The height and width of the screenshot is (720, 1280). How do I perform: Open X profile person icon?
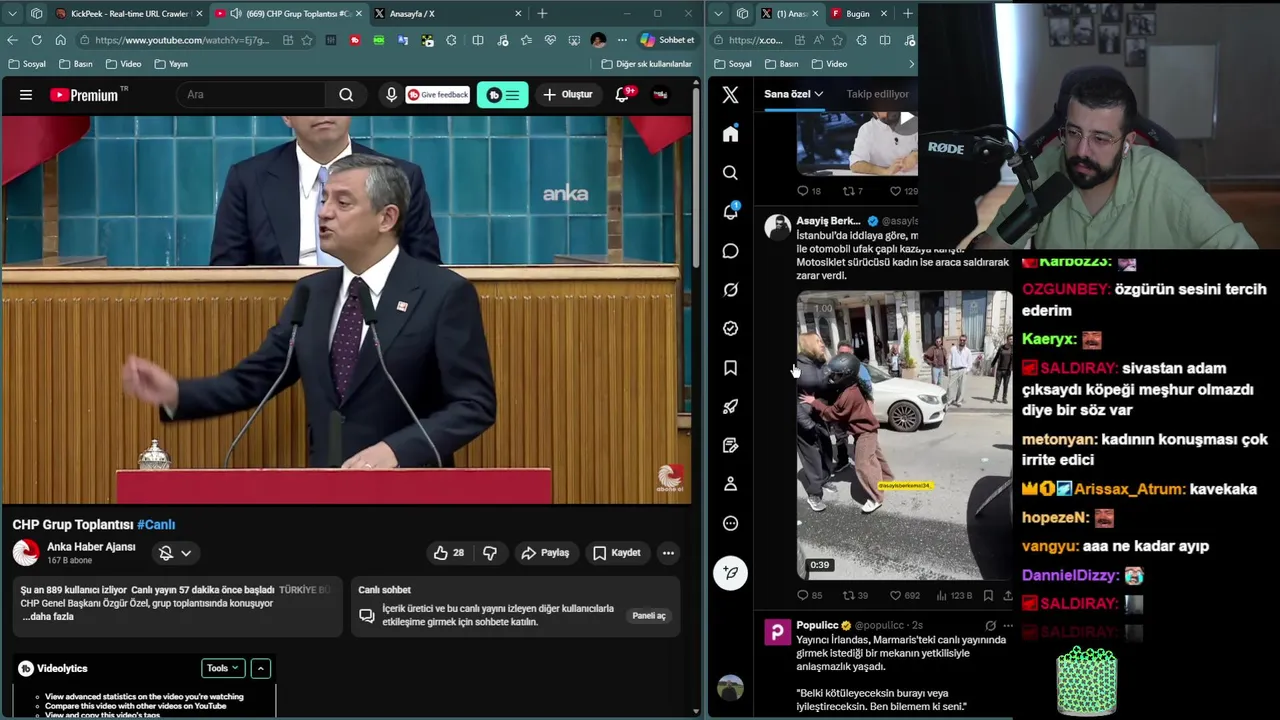(730, 484)
